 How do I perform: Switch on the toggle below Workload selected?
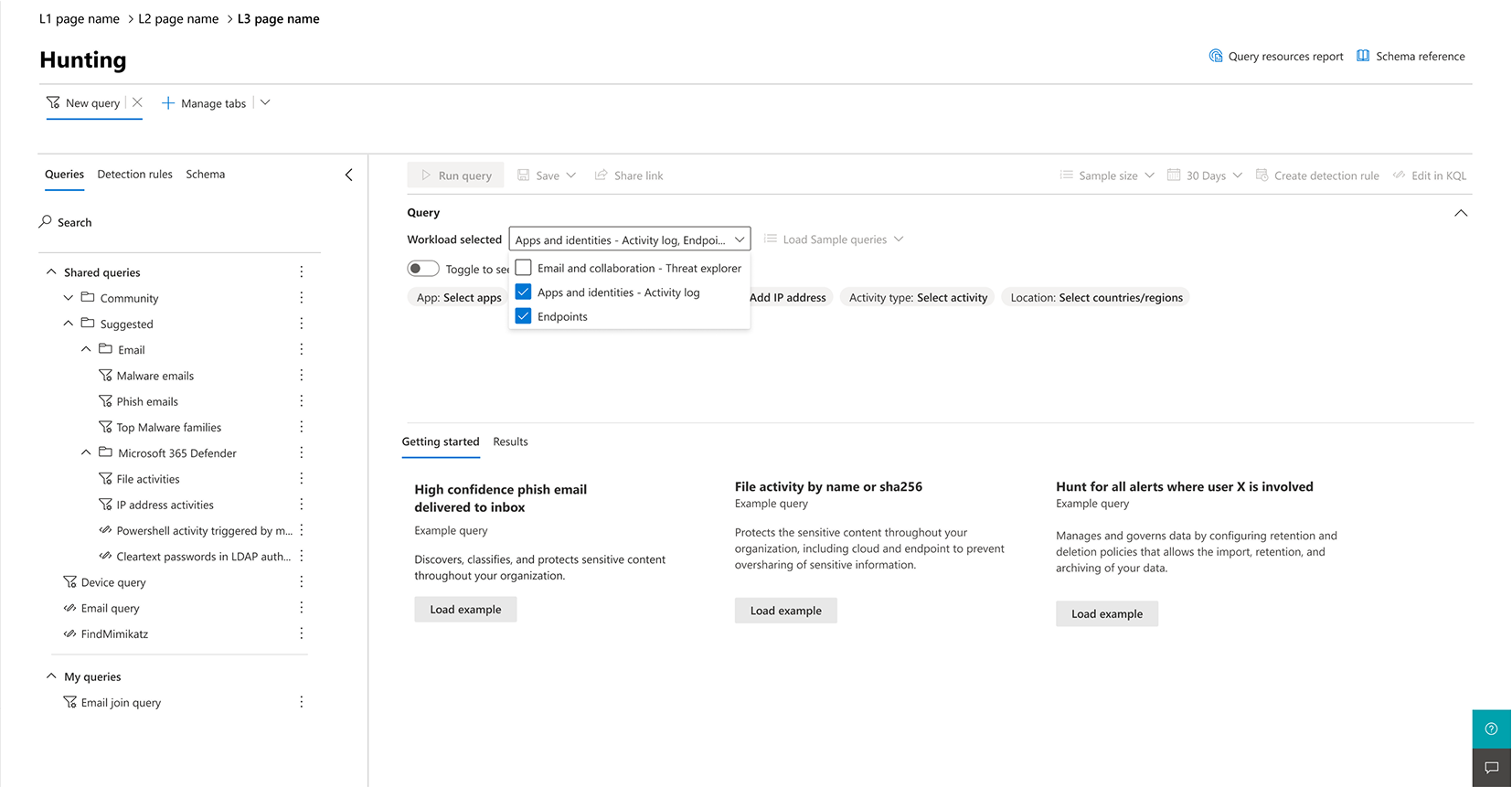pos(423,268)
